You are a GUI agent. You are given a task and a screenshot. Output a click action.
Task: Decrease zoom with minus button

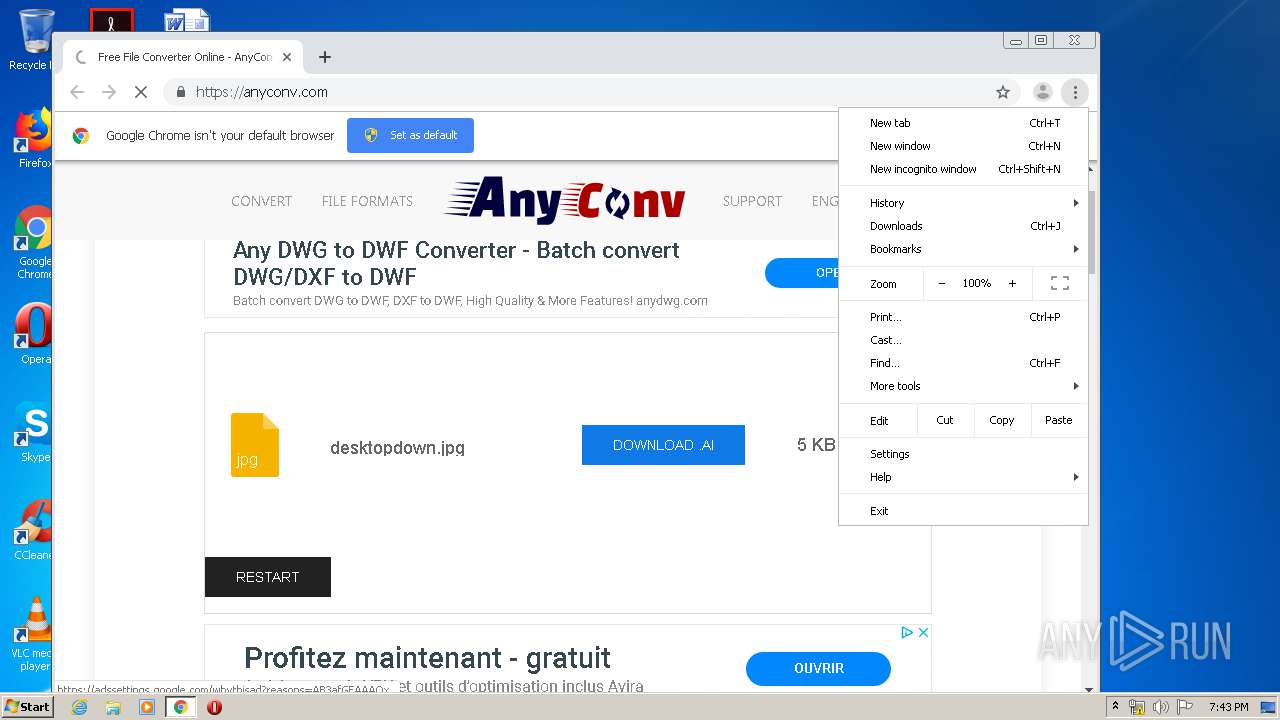[941, 284]
